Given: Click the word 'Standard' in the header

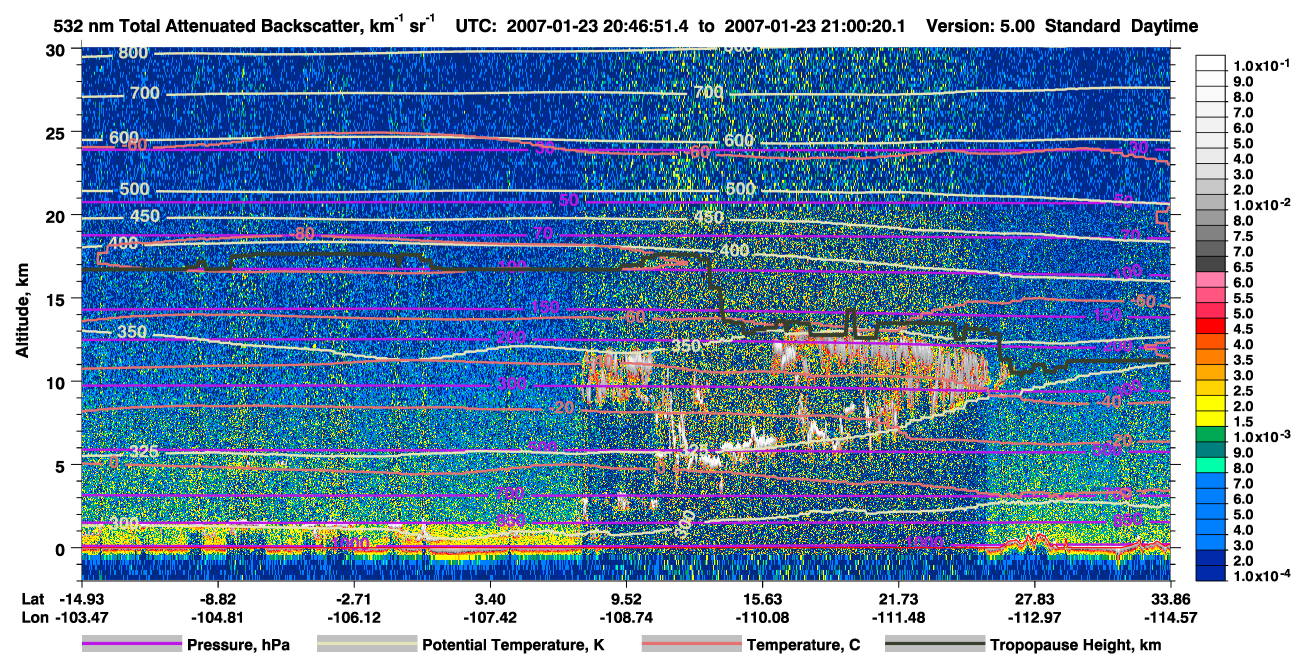Looking at the screenshot, I should [1084, 25].
